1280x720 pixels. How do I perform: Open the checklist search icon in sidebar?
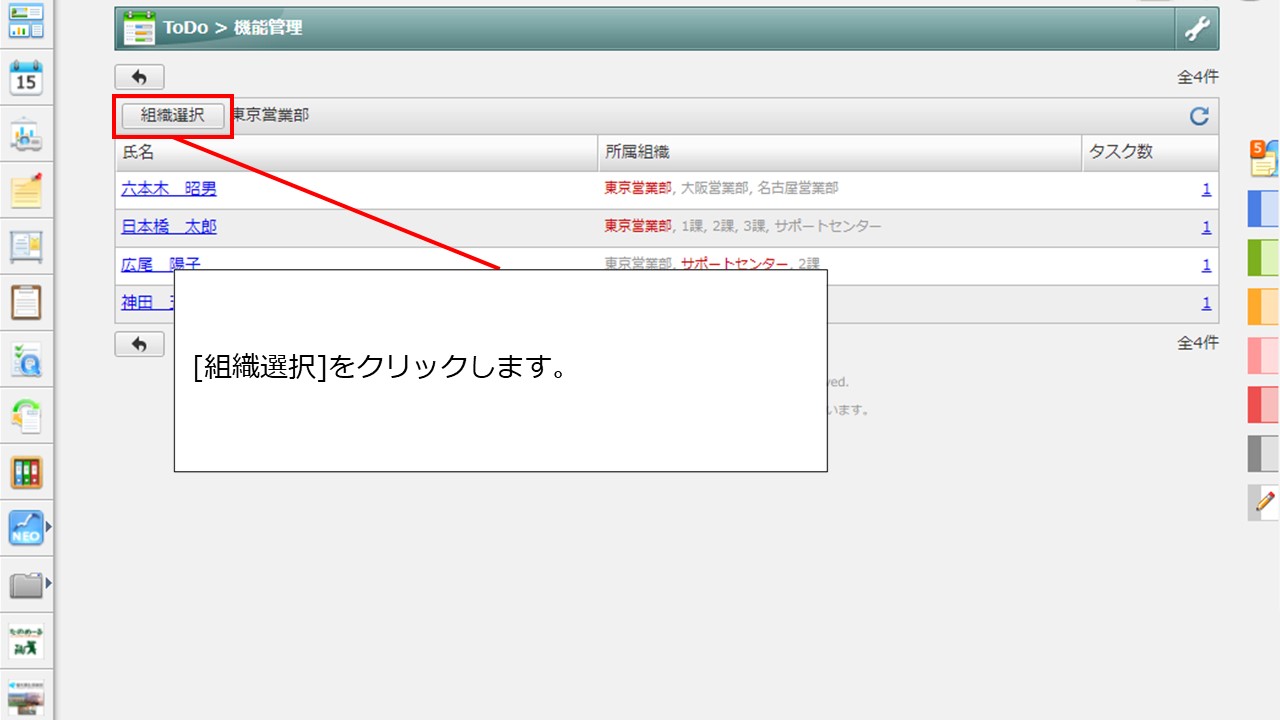26,359
